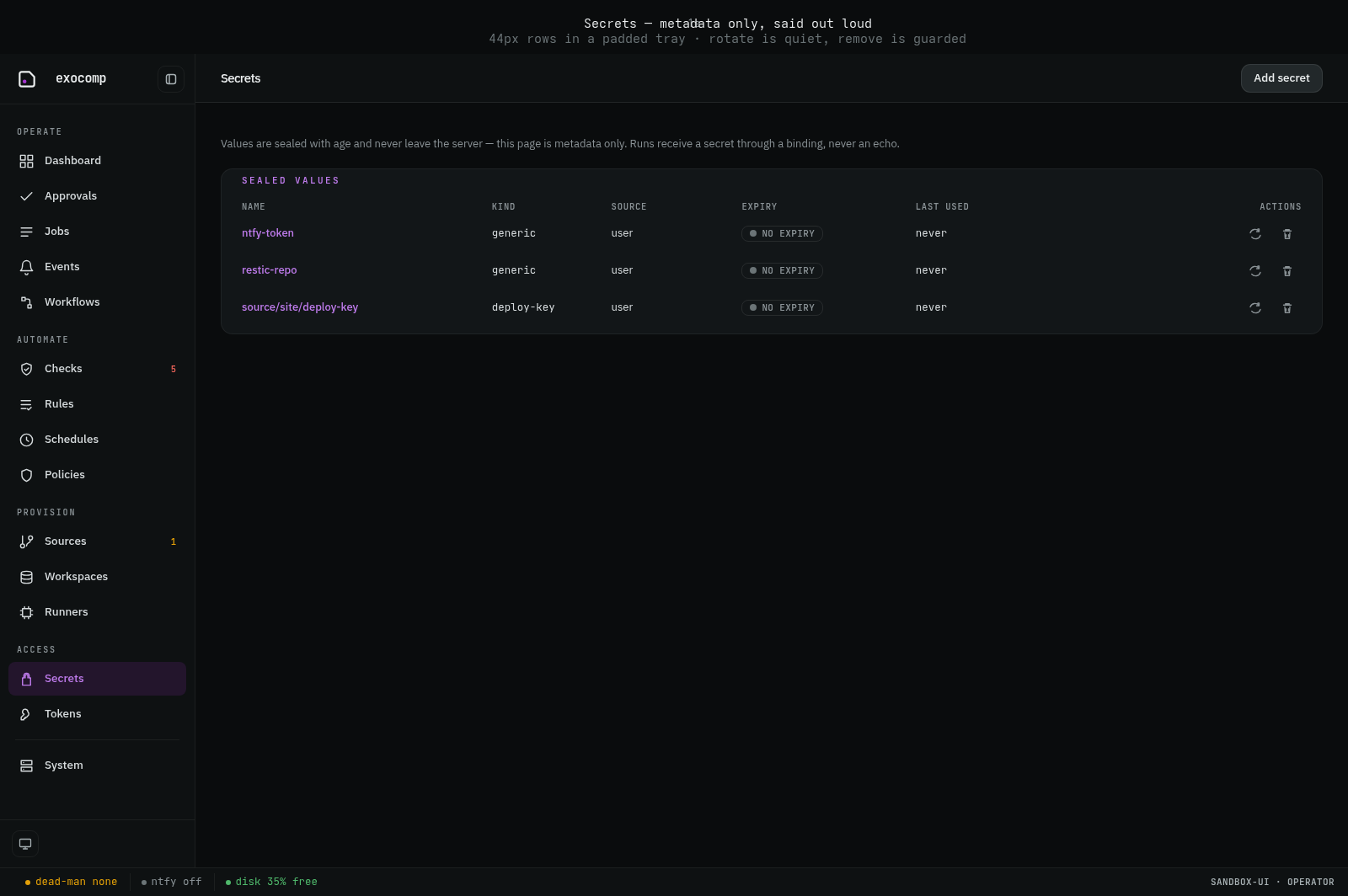Click the Runners chip icon
Viewport: 1348px width, 896px height.
click(27, 612)
